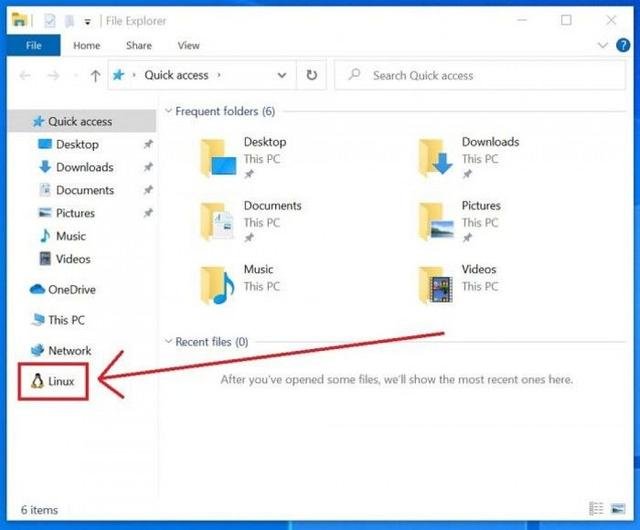Expand the ribbon with the chevron
This screenshot has height=530, width=640.
602,45
